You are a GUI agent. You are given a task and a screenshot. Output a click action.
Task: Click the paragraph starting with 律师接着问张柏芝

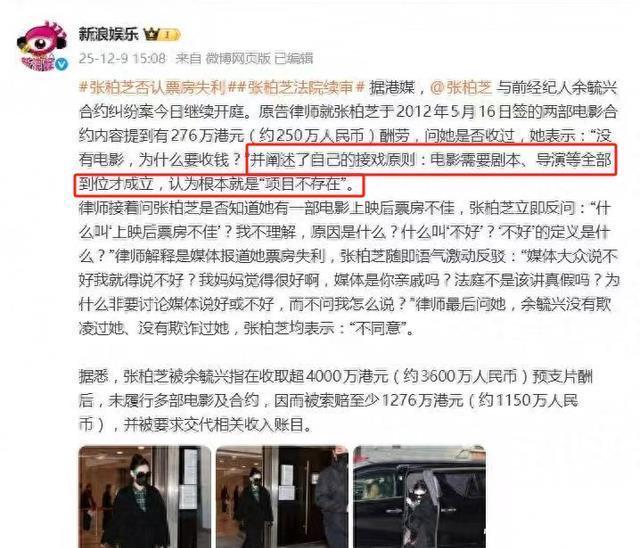(x=349, y=268)
